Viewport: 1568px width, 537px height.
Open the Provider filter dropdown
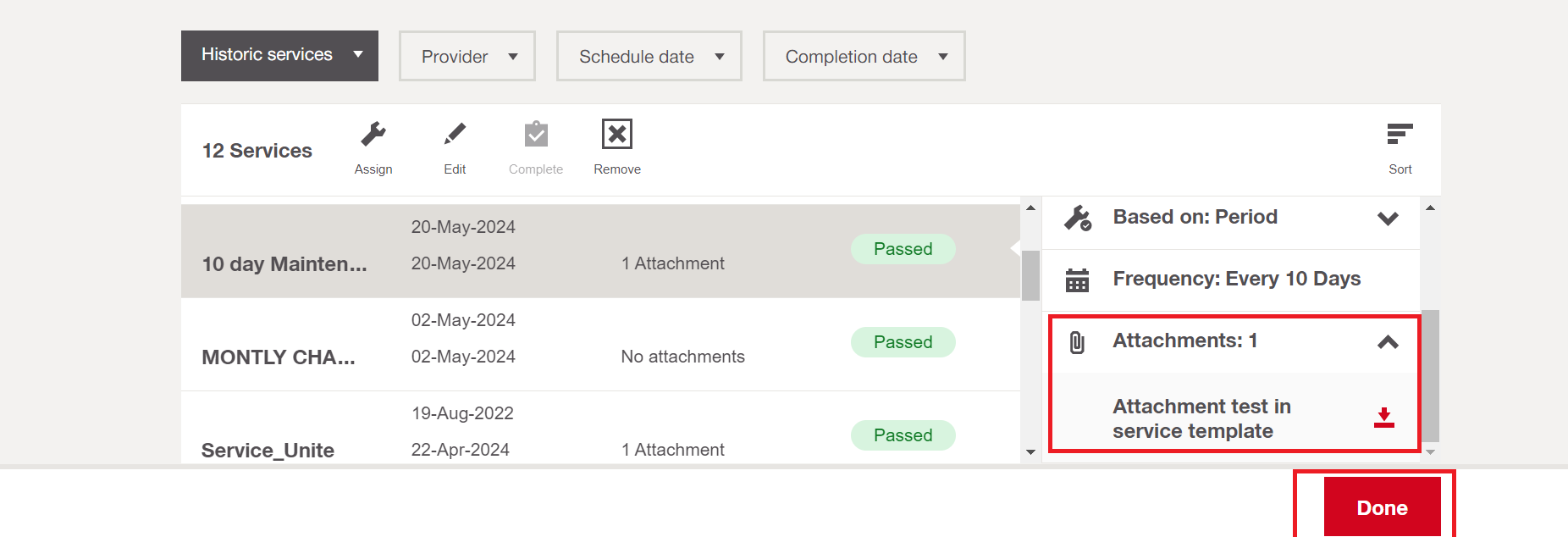[467, 57]
